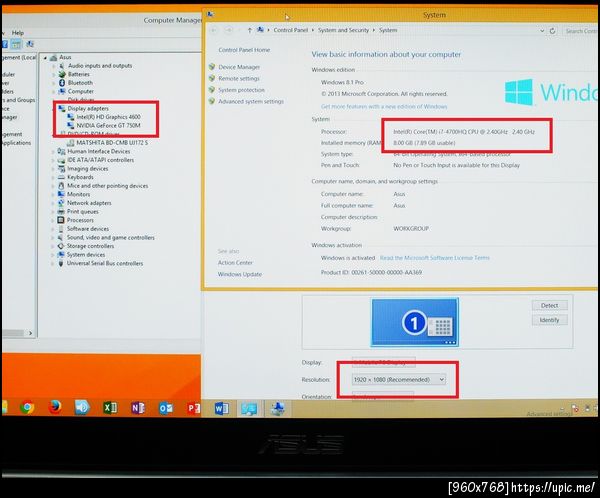
Task: Click the Intel(R) HD Graphics 4600 icon
Action: point(70,117)
